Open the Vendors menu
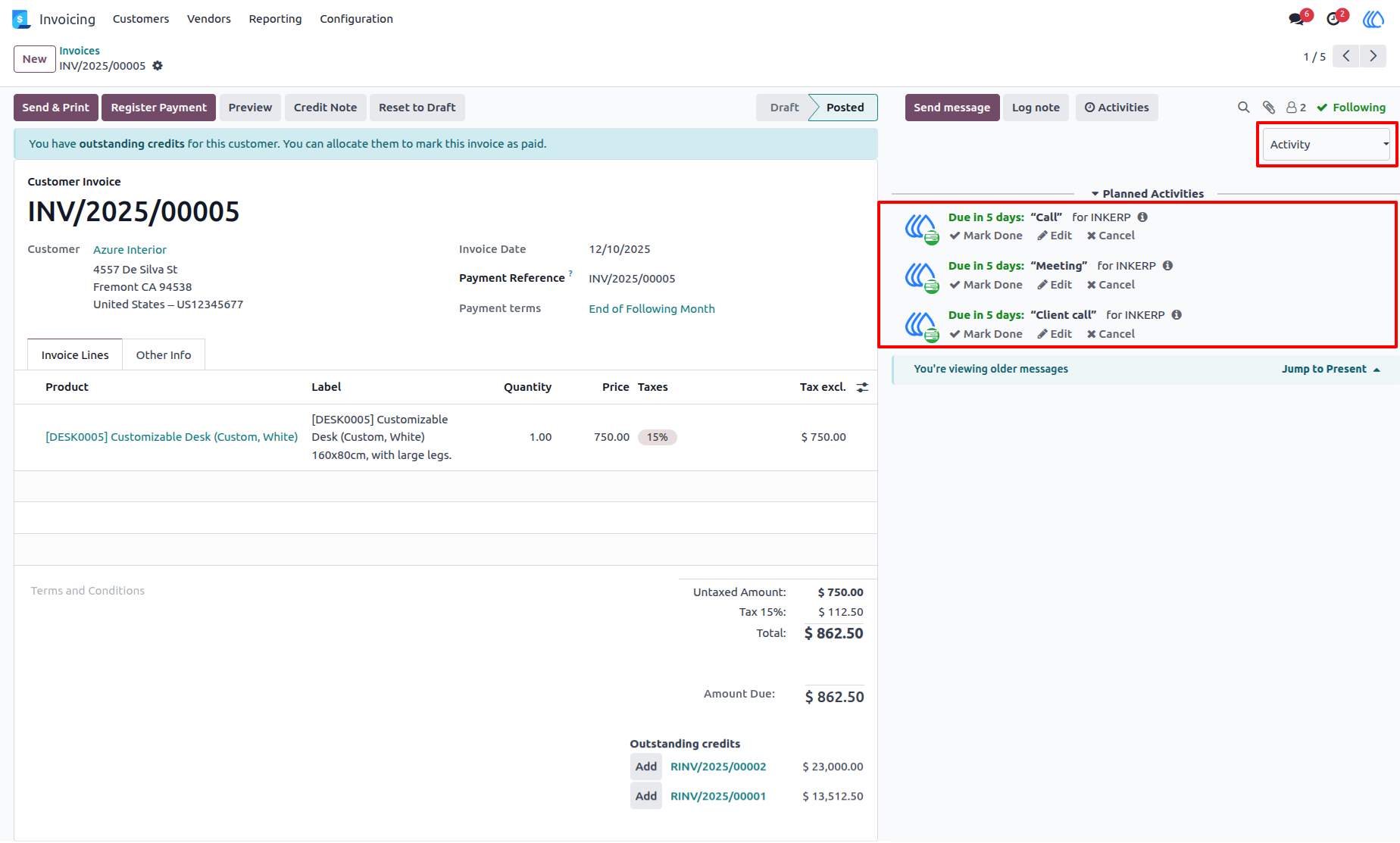The width and height of the screenshot is (1400, 843). (209, 19)
